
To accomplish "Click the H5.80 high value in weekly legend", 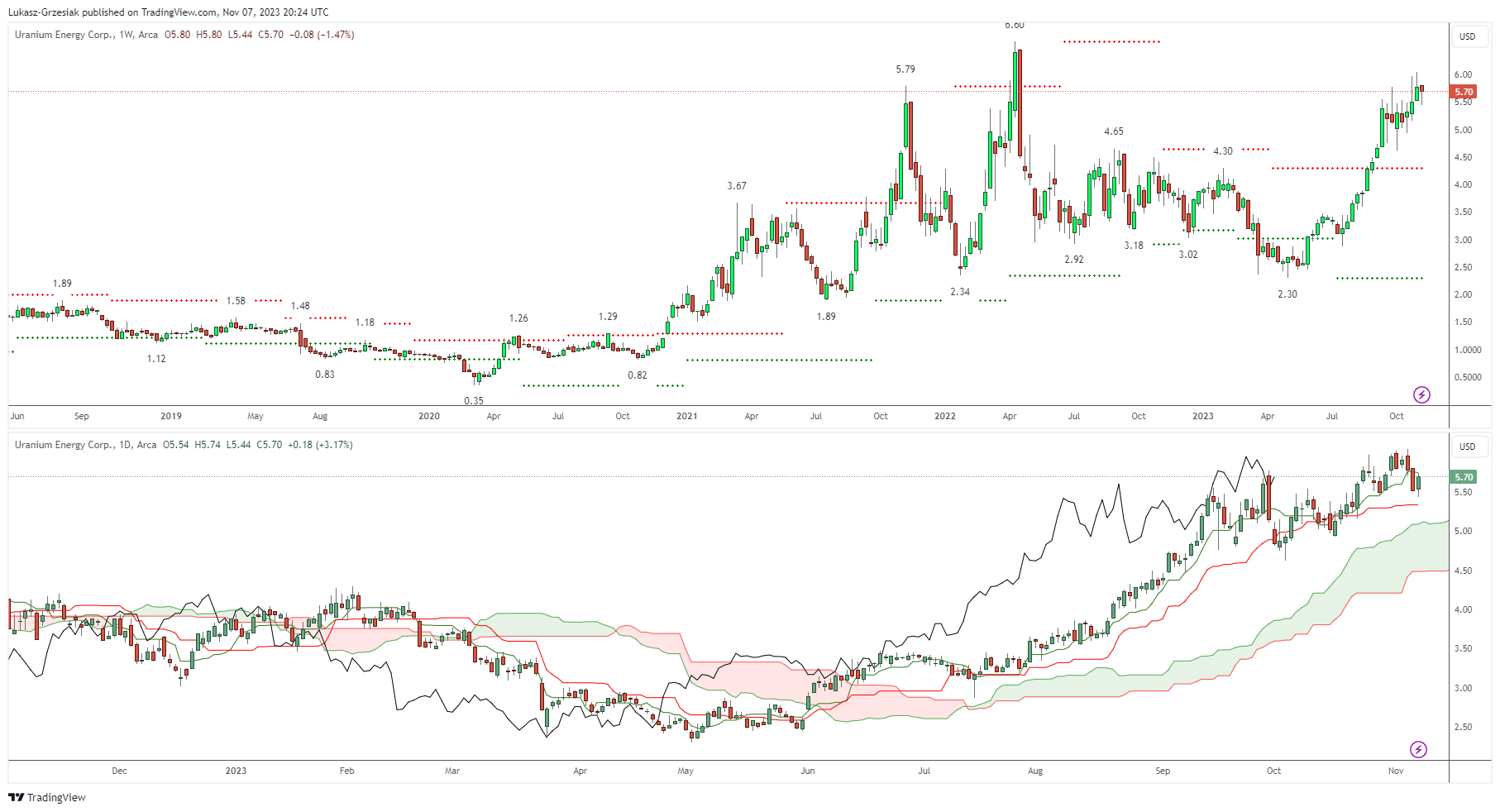I will click(209, 35).
